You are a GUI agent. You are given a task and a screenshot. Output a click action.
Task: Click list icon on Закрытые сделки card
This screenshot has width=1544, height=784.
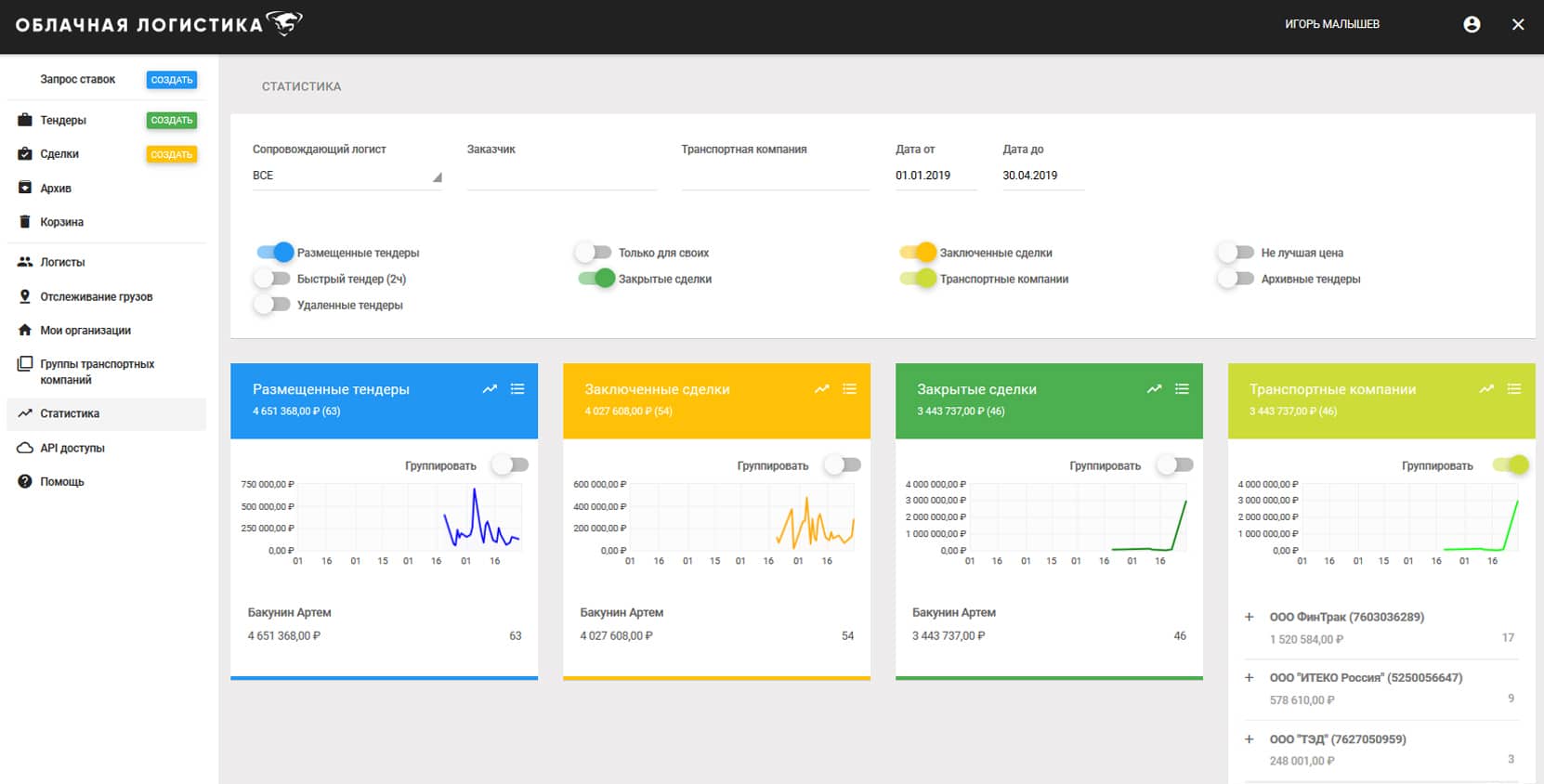pyautogui.click(x=1182, y=389)
